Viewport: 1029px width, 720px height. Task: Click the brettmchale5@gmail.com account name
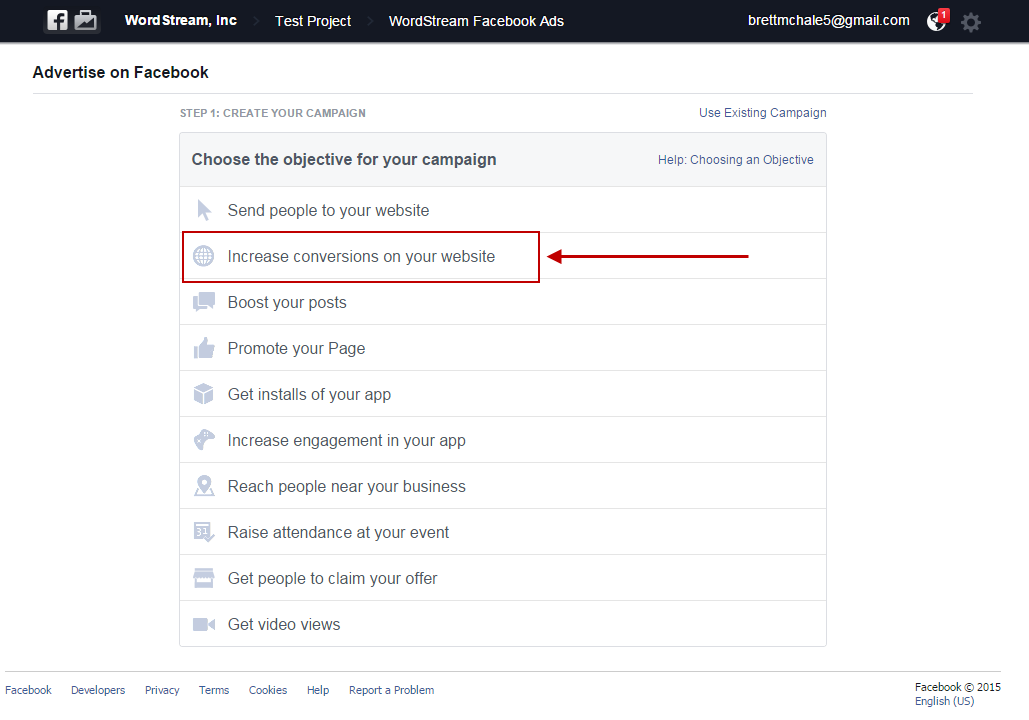pyautogui.click(x=829, y=20)
